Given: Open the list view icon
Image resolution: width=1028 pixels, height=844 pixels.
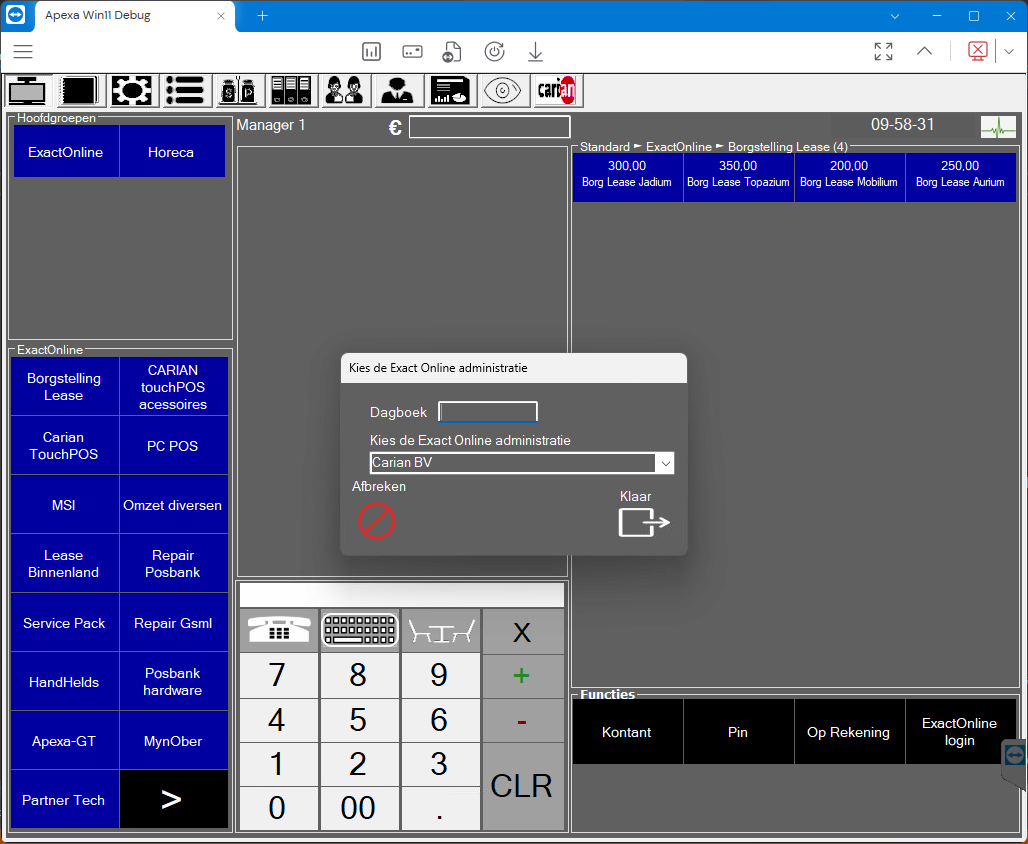Looking at the screenshot, I should click(x=185, y=90).
